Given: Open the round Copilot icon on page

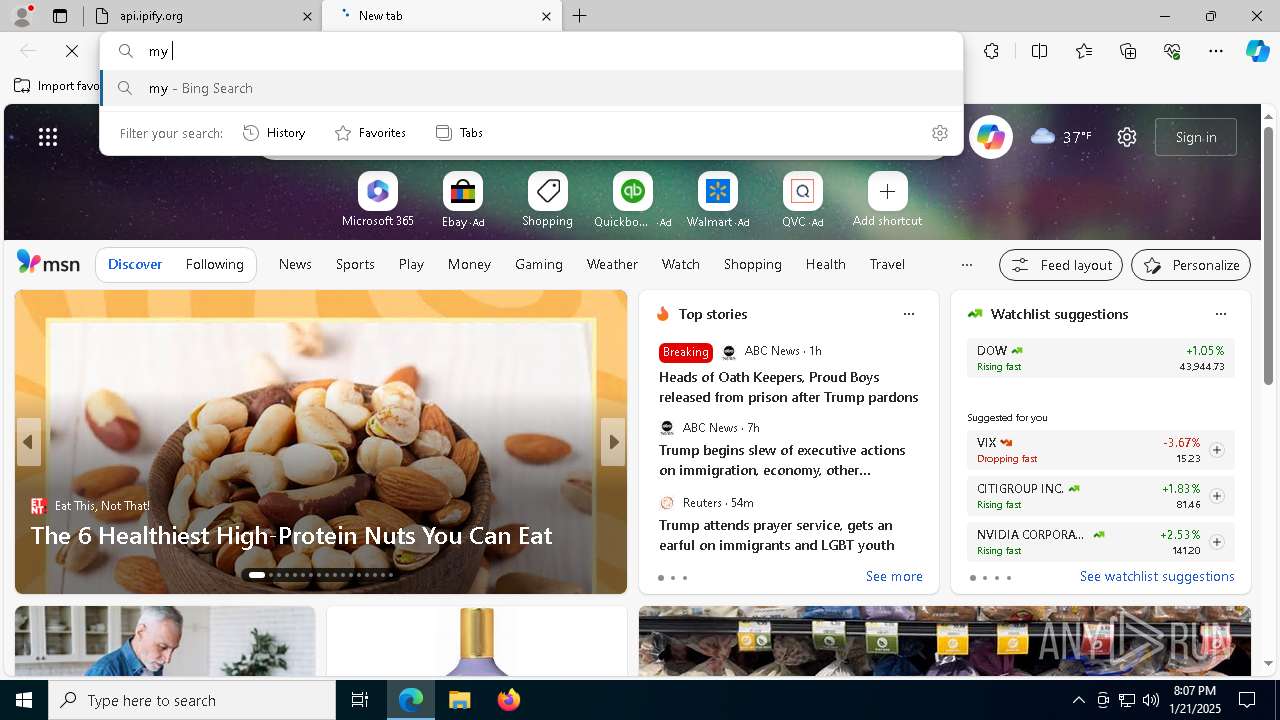Looking at the screenshot, I should point(991,137).
